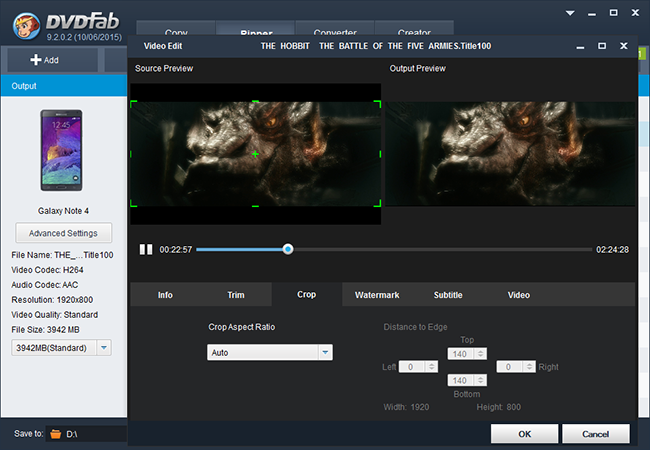This screenshot has width=650, height=450.
Task: Click the Resolution: 1920x800 text
Action: click(52, 300)
